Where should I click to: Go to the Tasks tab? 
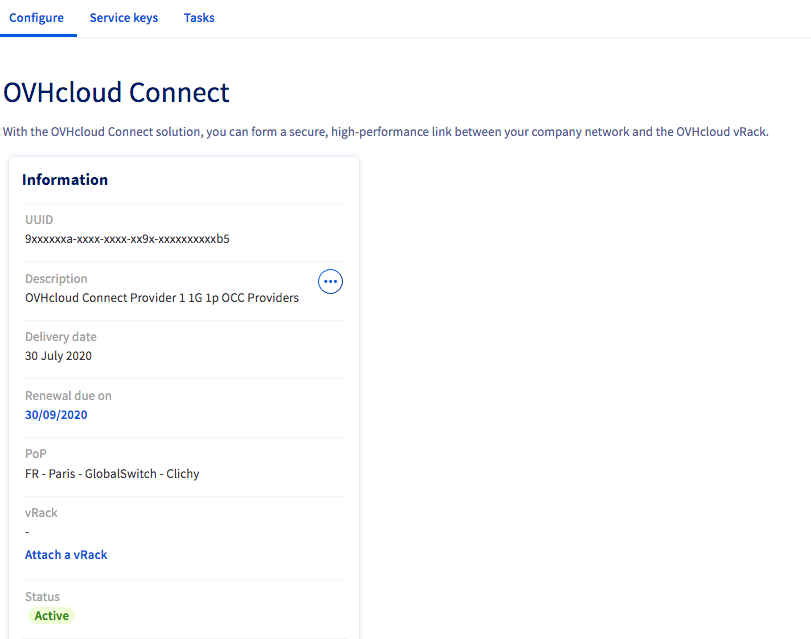[199, 18]
